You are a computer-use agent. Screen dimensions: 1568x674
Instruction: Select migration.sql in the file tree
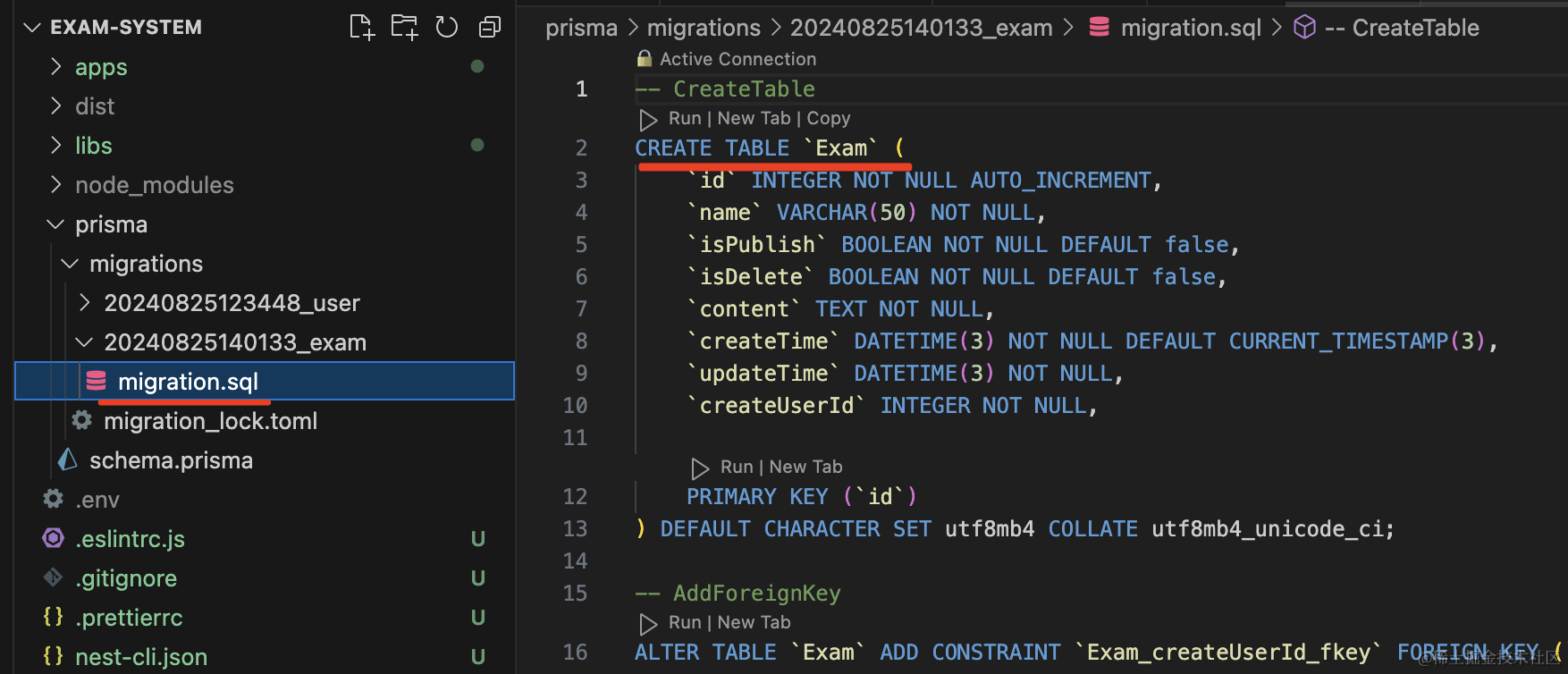(265, 381)
